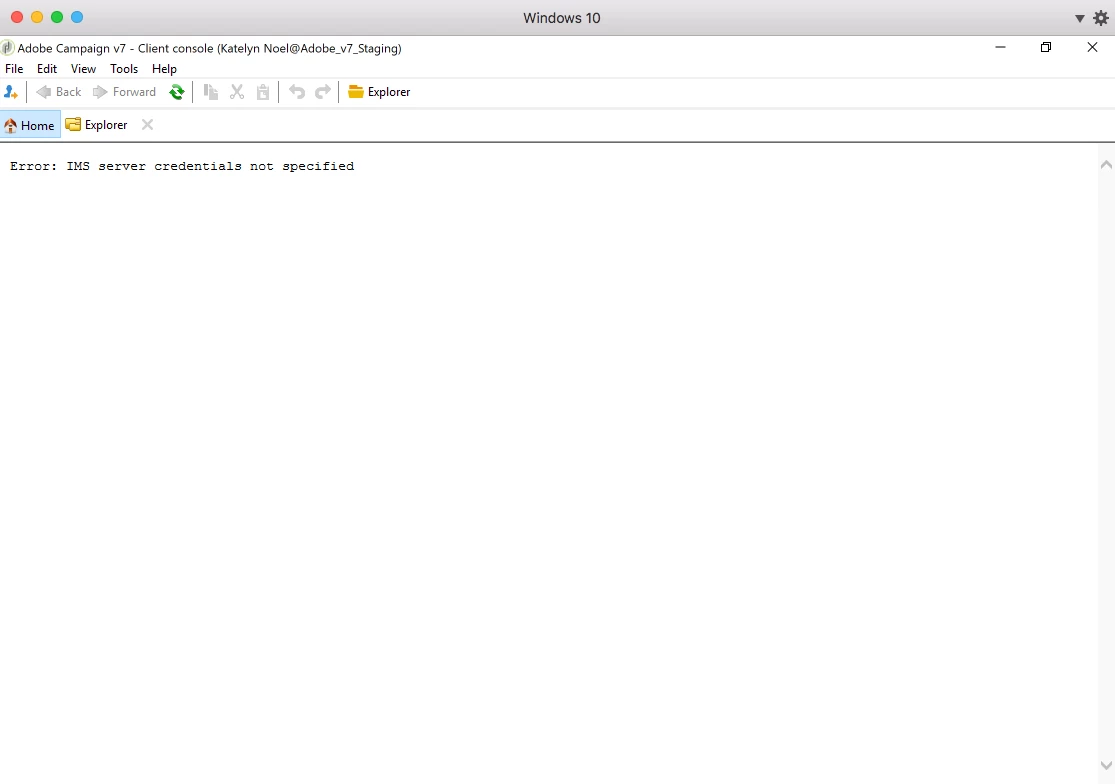Viewport: 1115px width, 784px height.
Task: Click the scroll down arrow
Action: (x=1106, y=766)
